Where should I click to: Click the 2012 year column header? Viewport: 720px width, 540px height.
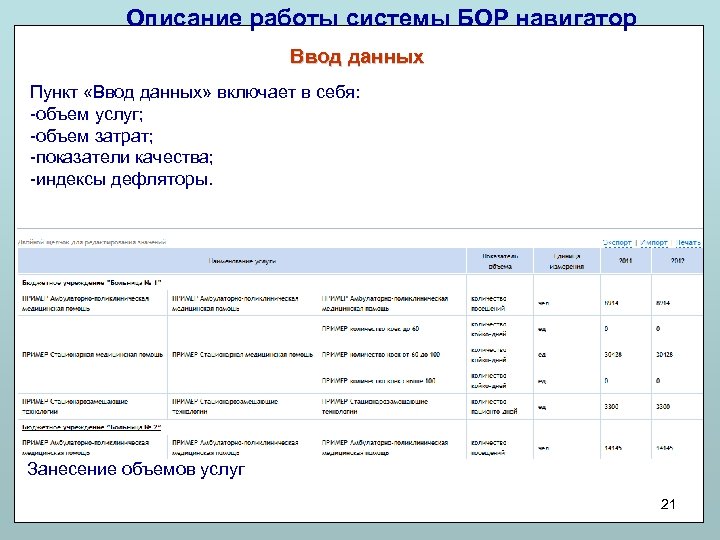pyautogui.click(x=677, y=260)
